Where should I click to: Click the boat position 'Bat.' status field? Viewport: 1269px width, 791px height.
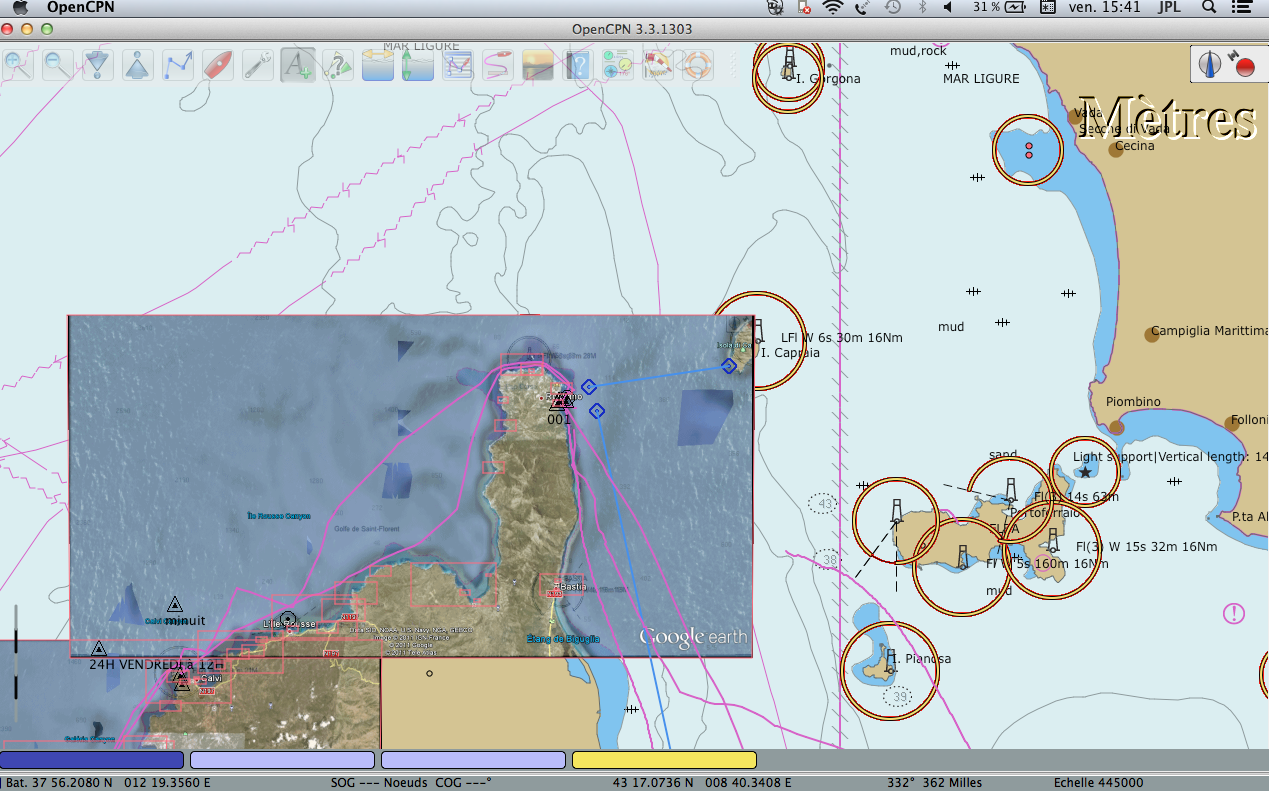click(x=107, y=783)
